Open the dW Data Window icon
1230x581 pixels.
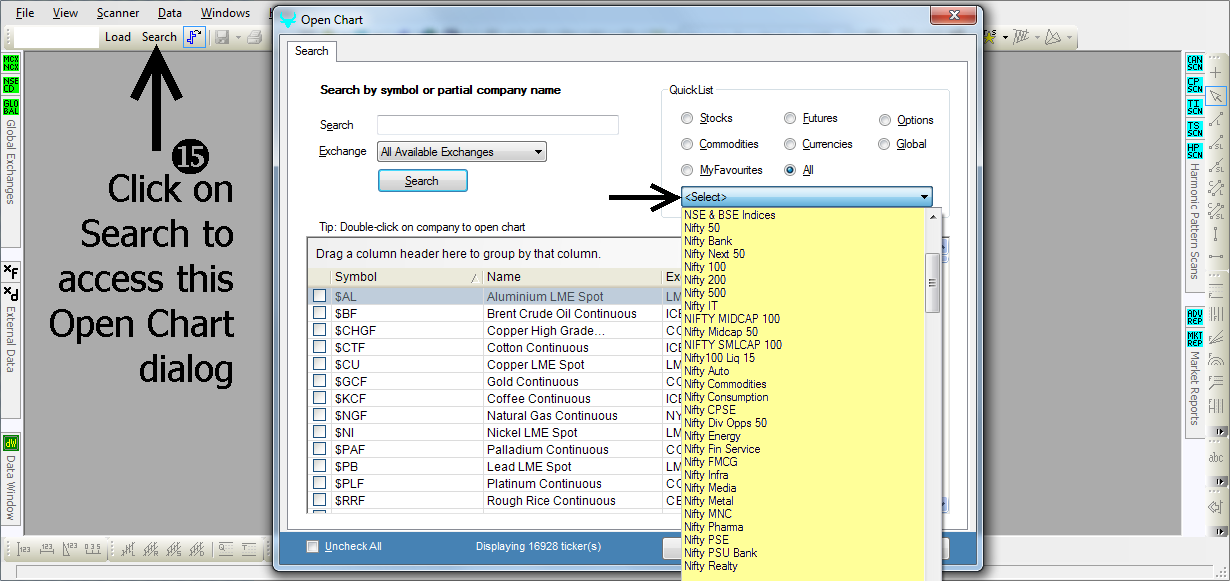coord(11,443)
